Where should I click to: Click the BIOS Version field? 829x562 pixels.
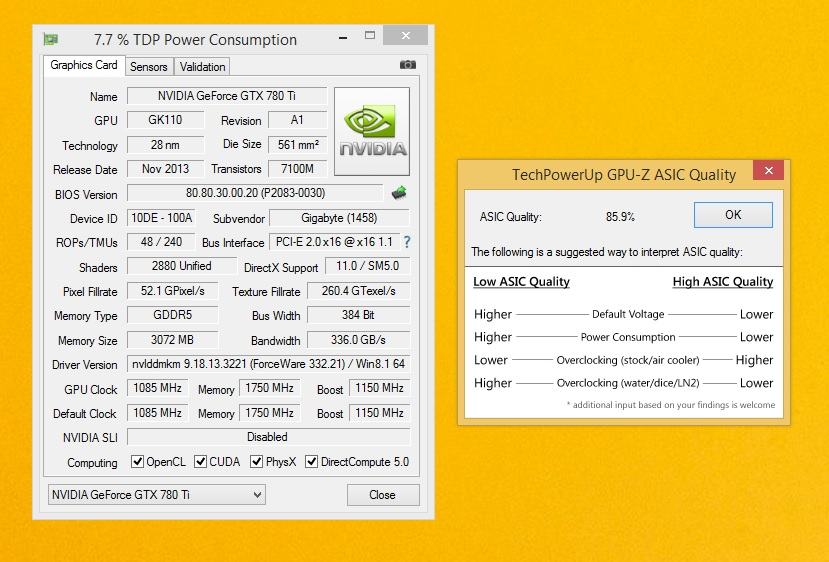click(255, 193)
